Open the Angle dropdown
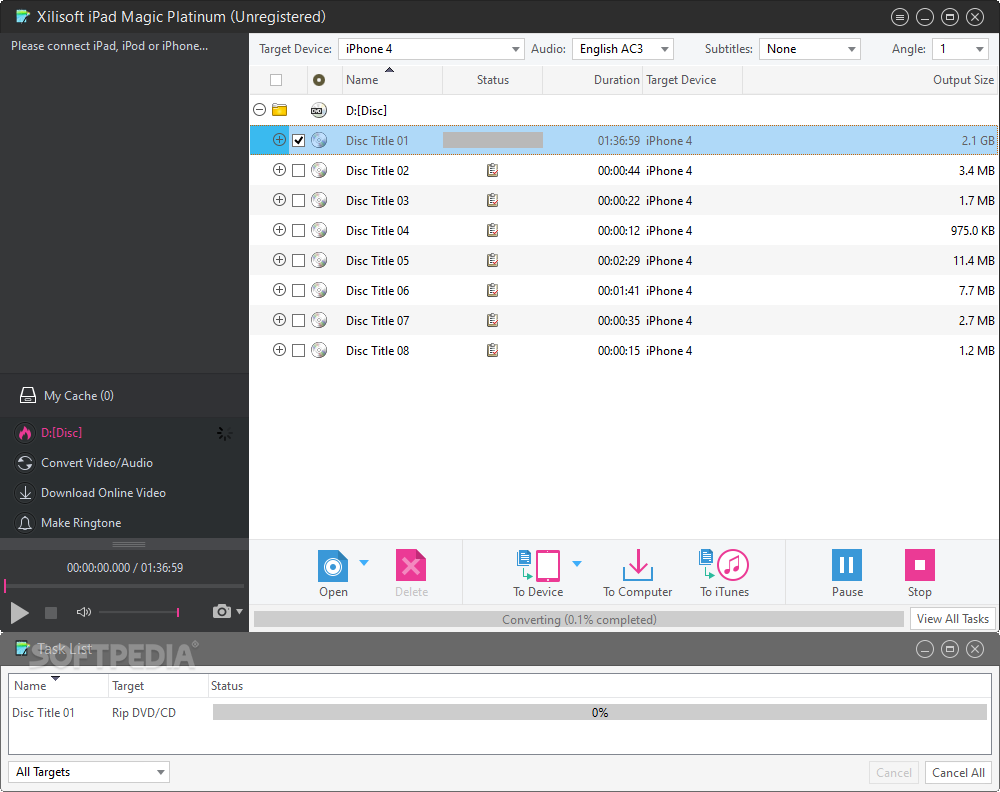The width and height of the screenshot is (1000, 792). [960, 49]
